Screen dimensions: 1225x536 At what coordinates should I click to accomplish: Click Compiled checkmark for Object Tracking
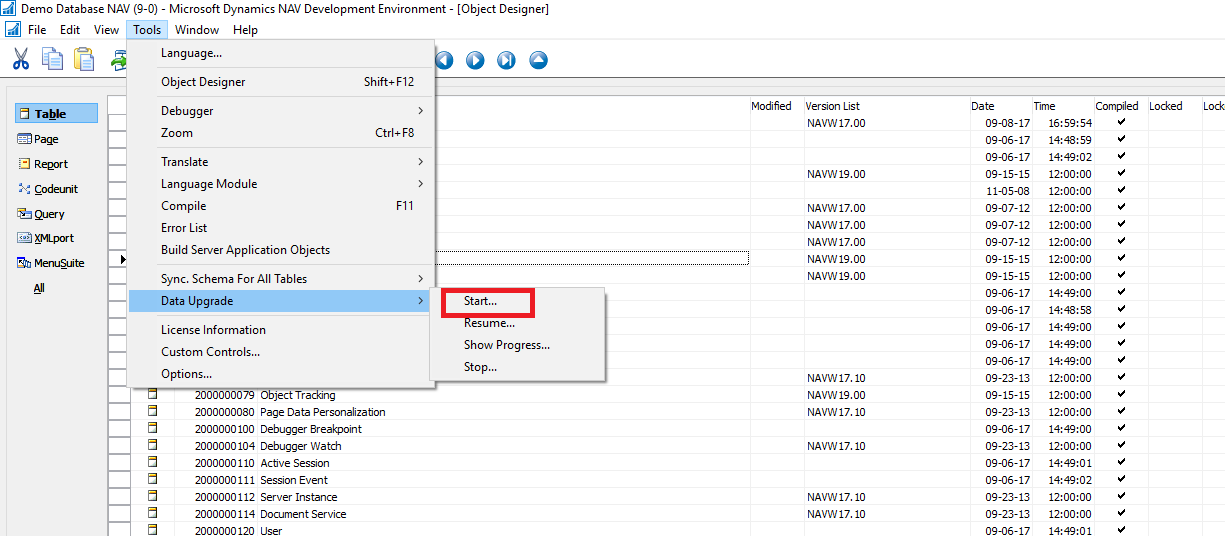click(1121, 394)
